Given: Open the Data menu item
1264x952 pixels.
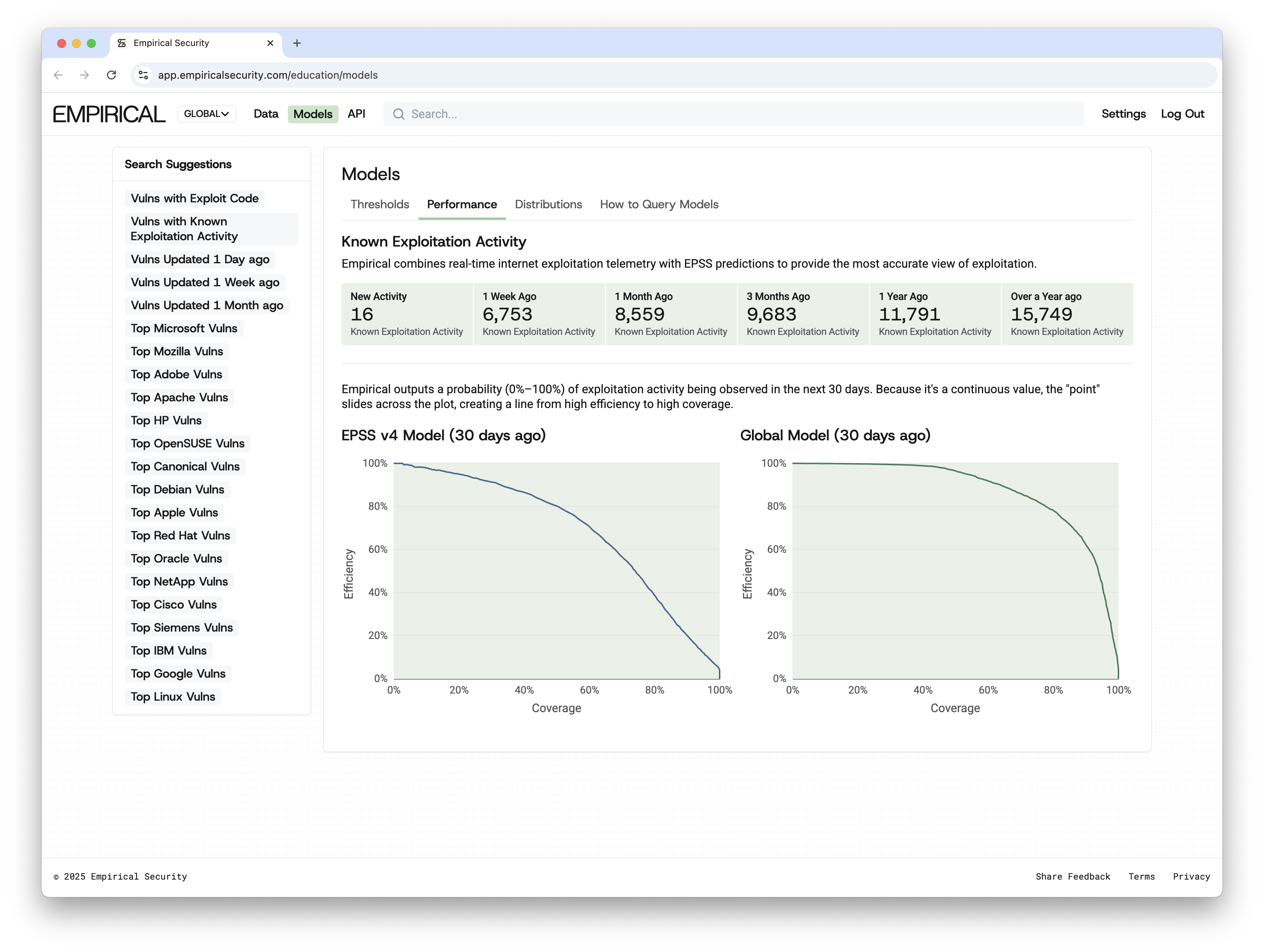Looking at the screenshot, I should [x=266, y=114].
